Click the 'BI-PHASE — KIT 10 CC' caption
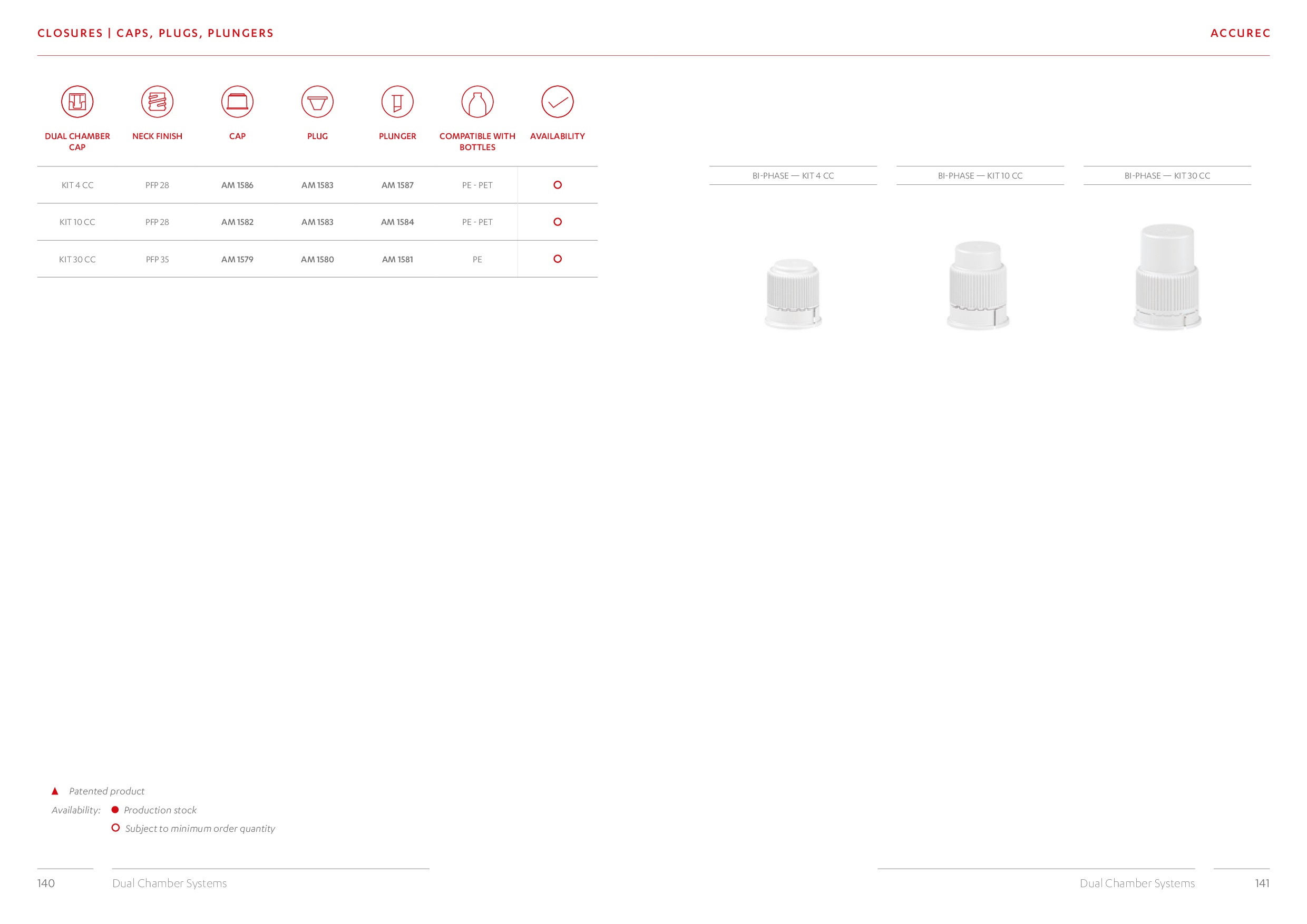 coord(980,176)
